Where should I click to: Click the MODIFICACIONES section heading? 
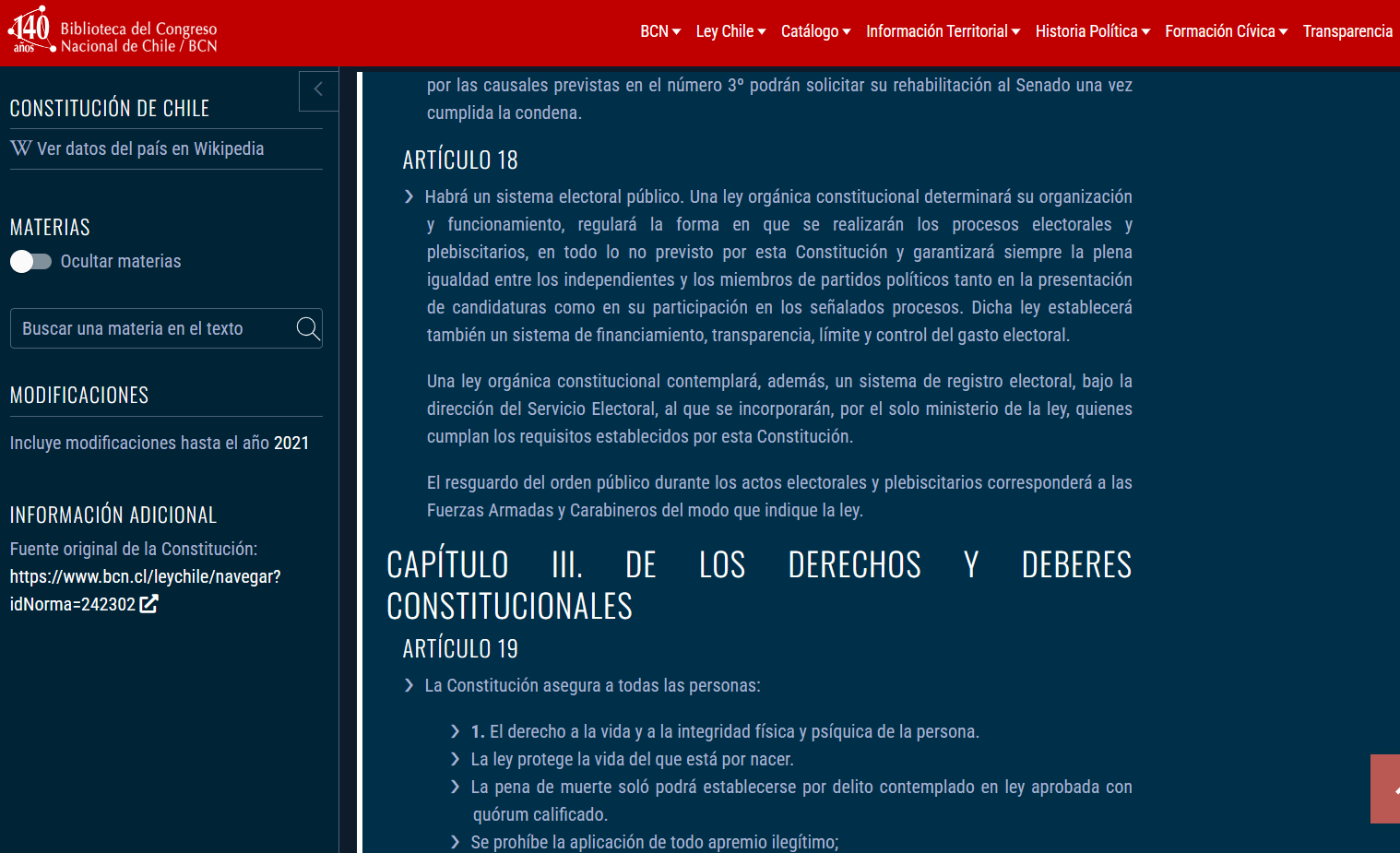tap(79, 396)
